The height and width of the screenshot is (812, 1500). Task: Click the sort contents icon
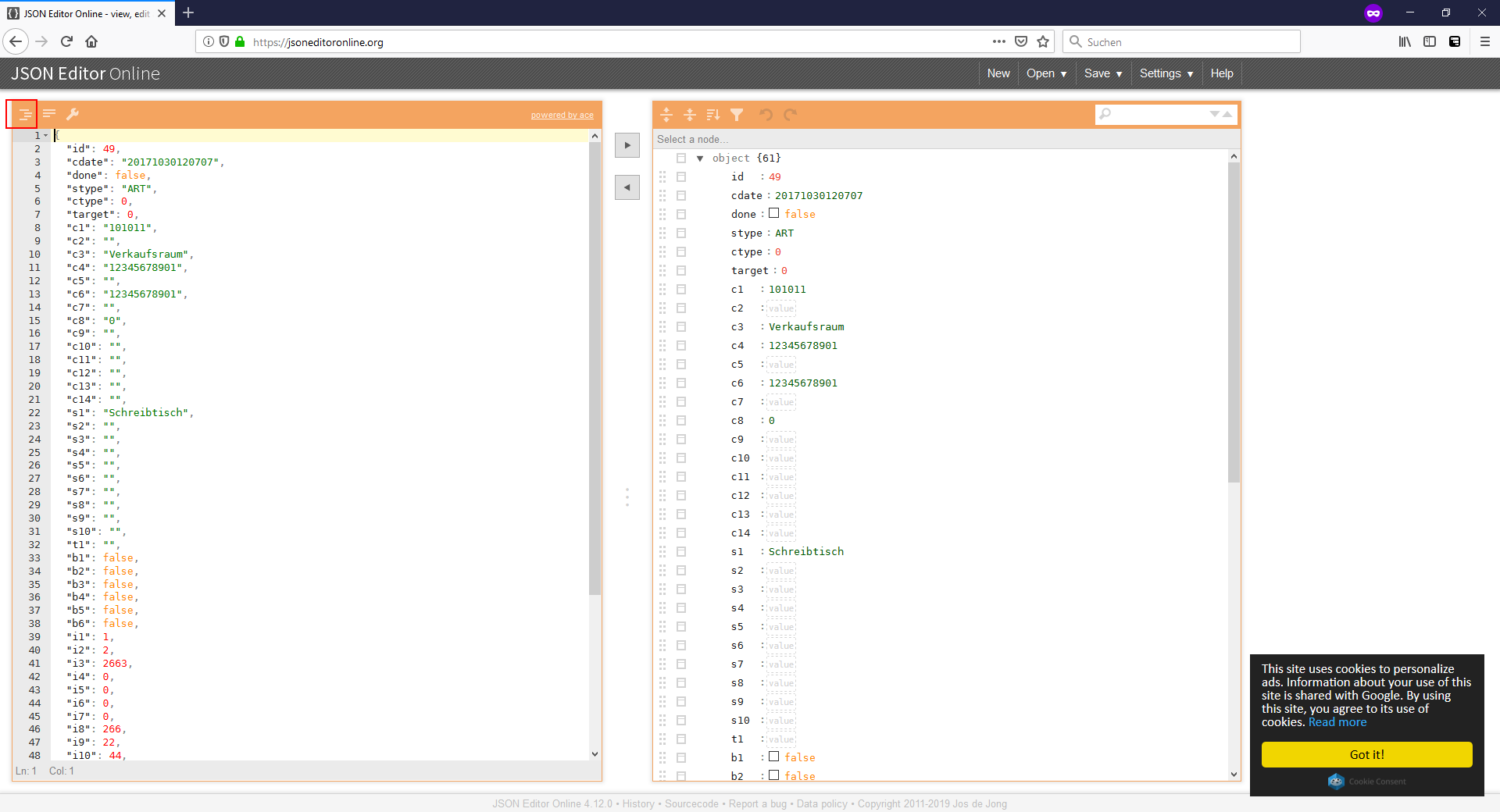pyautogui.click(x=712, y=115)
